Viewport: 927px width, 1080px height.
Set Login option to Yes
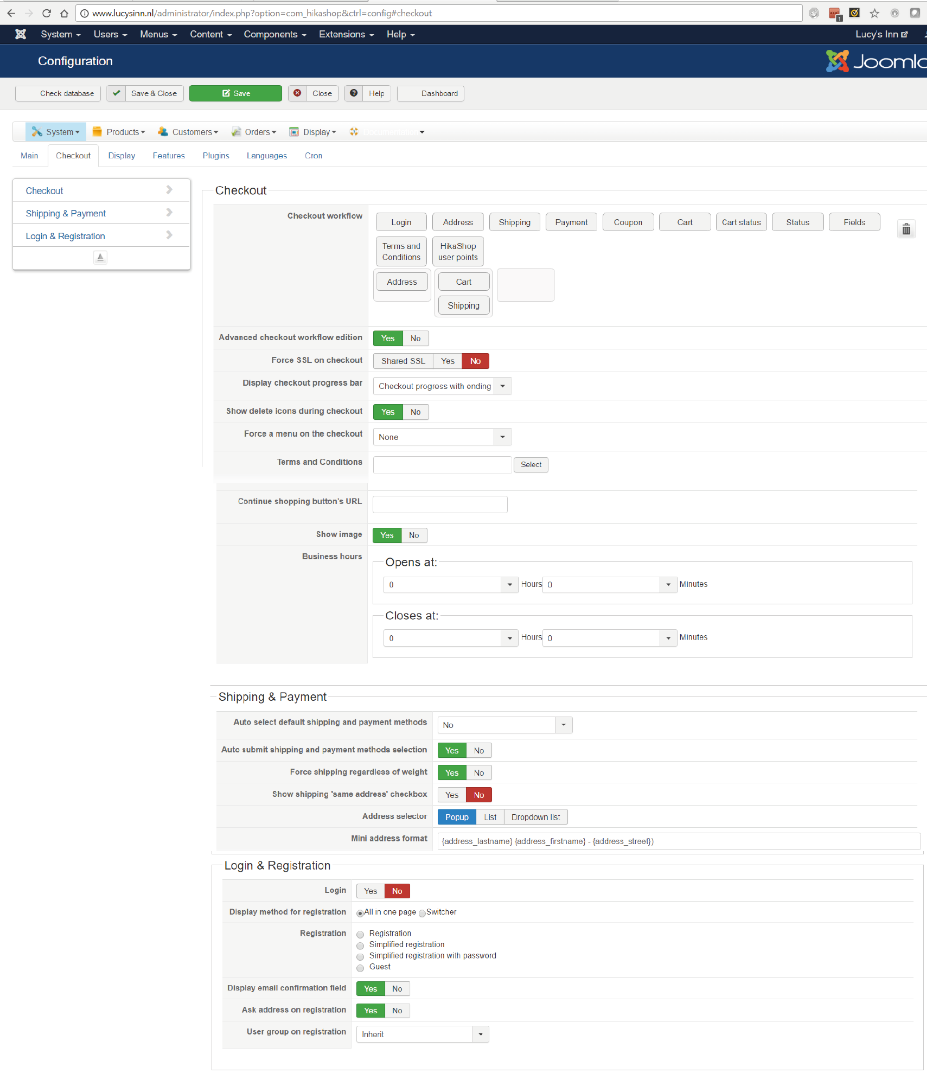371,891
